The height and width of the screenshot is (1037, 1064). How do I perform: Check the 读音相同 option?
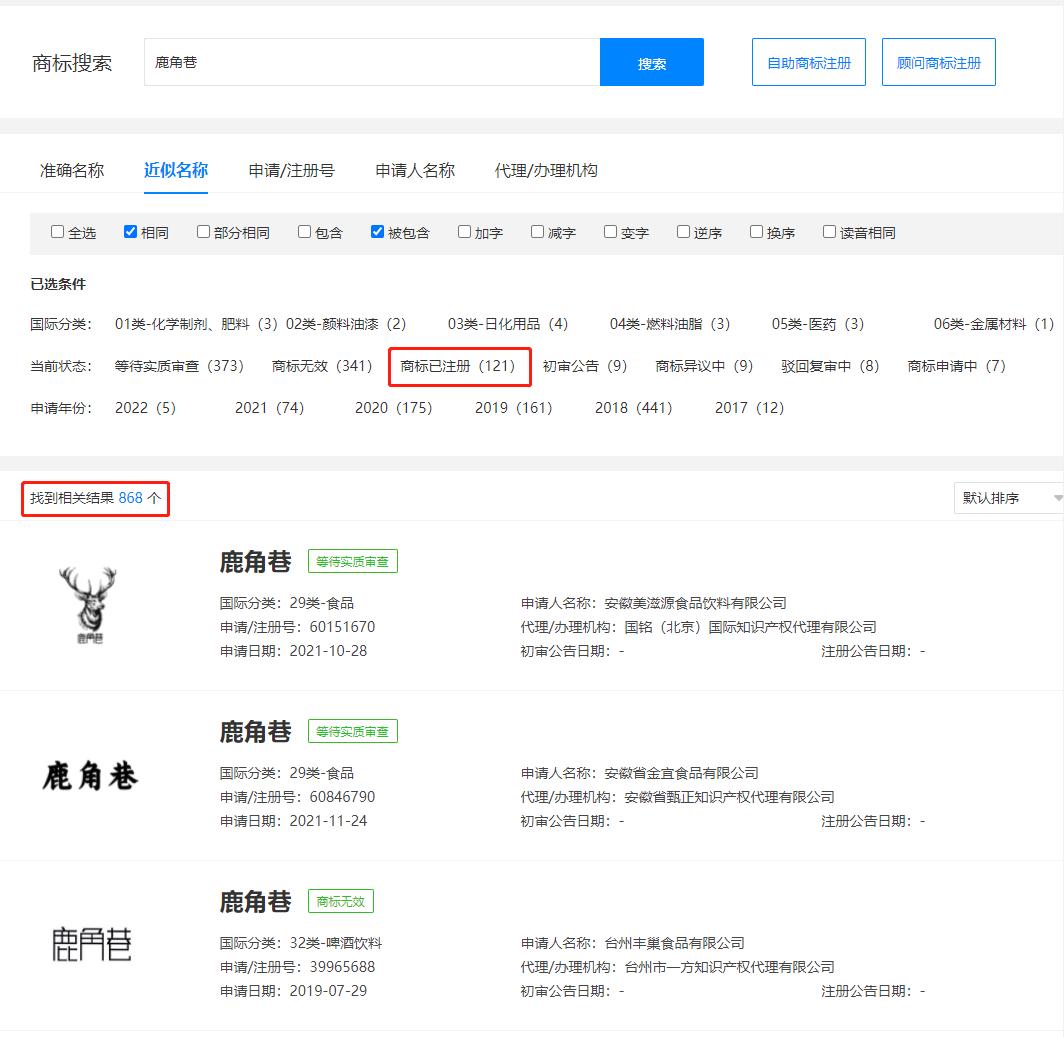click(829, 231)
